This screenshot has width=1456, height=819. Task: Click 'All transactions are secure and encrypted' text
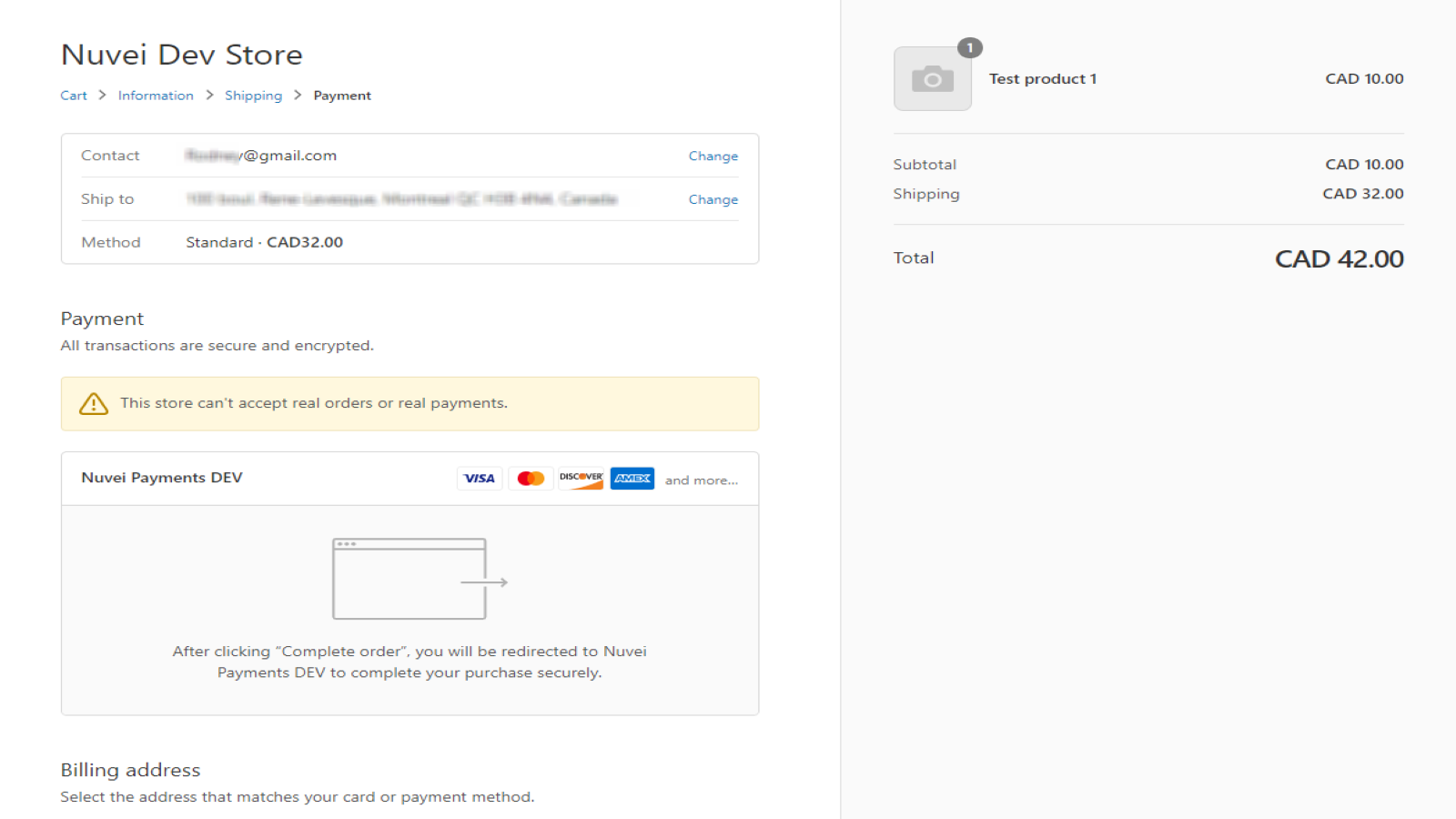point(217,346)
